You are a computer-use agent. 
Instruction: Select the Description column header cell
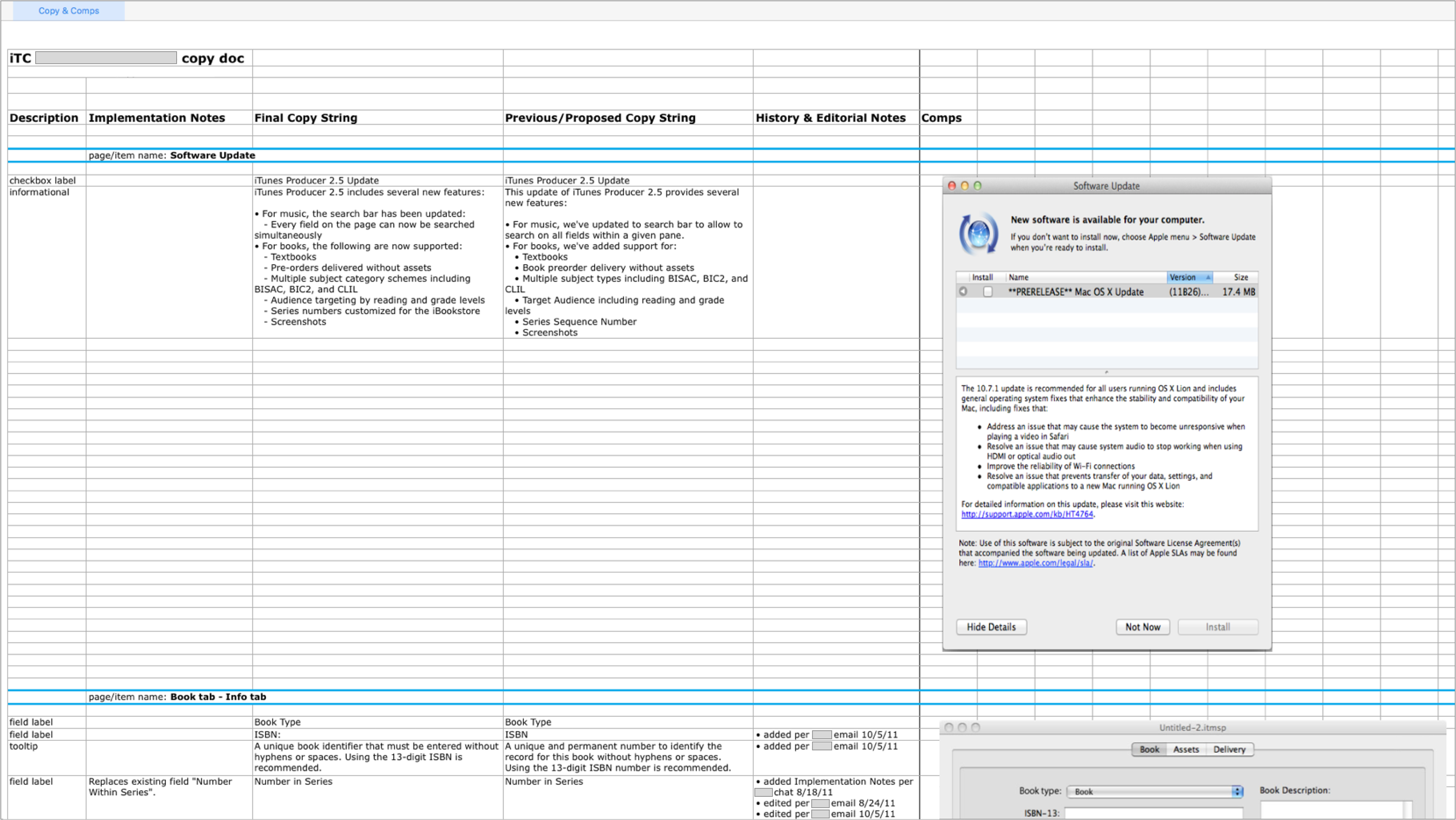point(46,118)
